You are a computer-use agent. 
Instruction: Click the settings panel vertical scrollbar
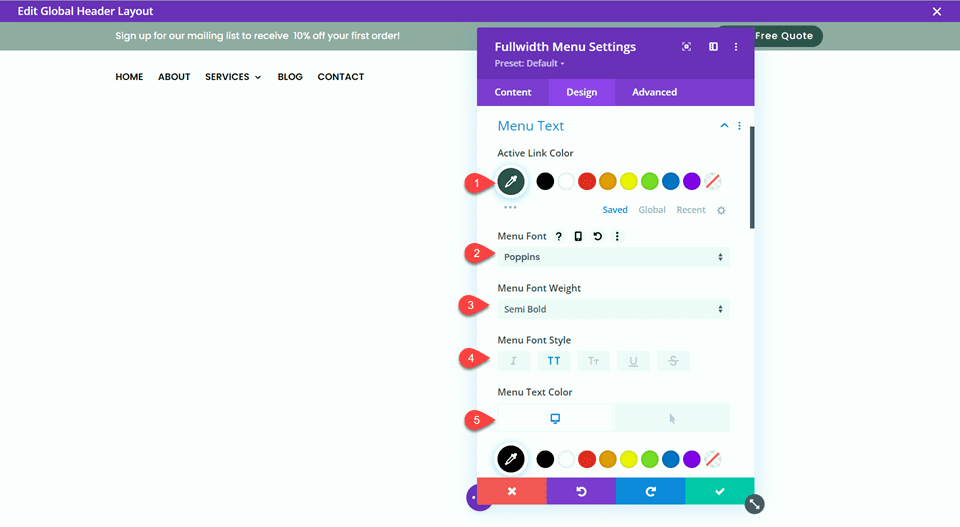click(752, 178)
